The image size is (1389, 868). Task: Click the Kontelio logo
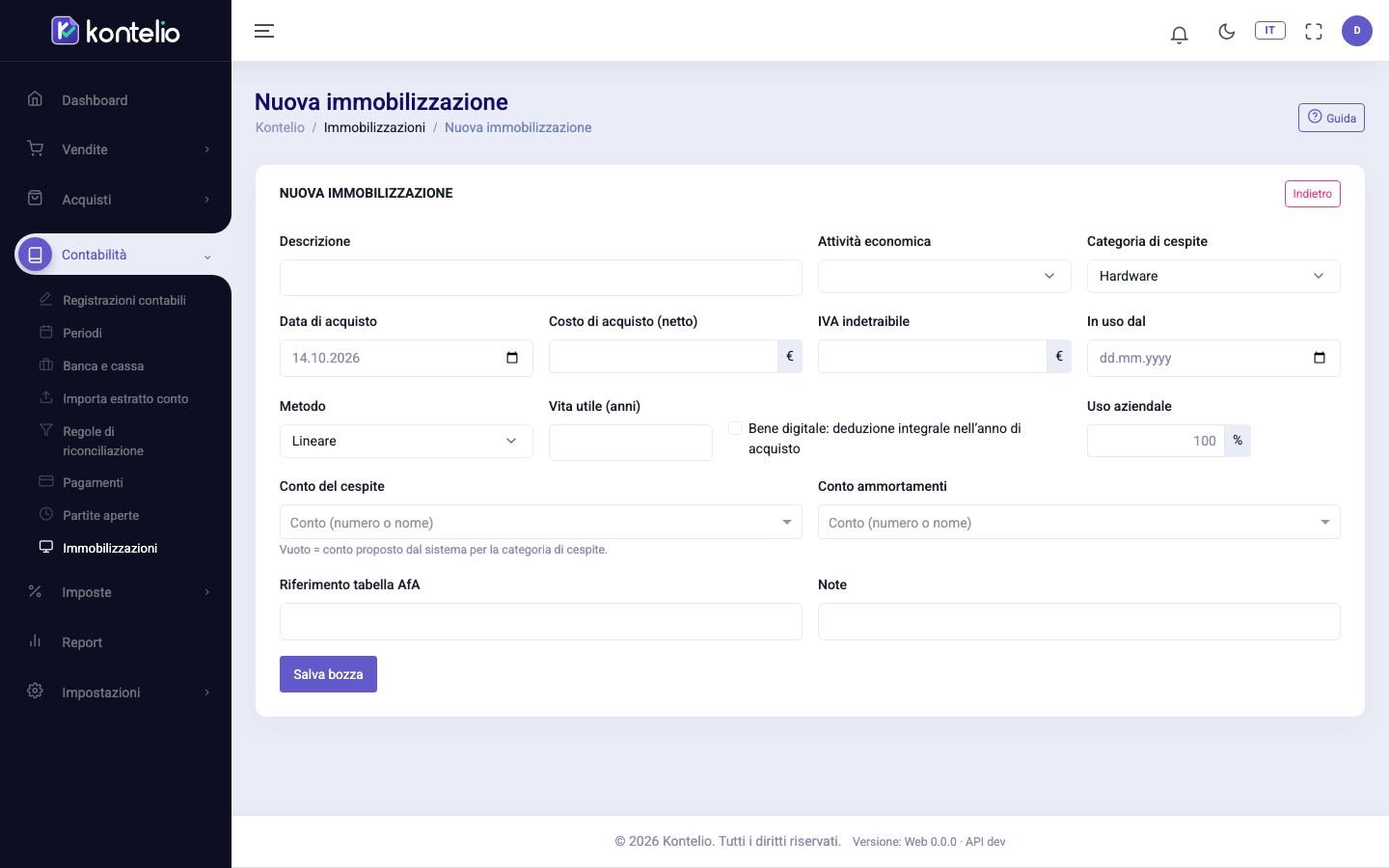(x=116, y=31)
